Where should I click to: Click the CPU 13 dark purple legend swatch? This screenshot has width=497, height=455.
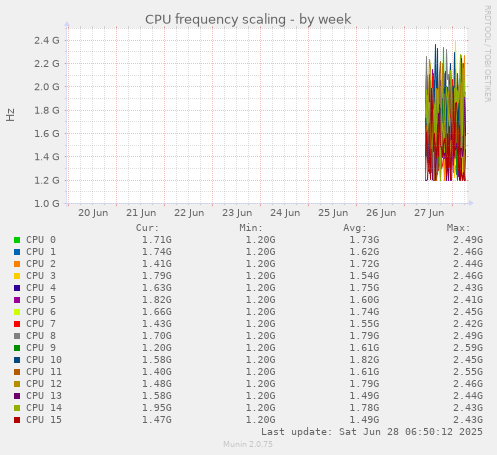(17, 396)
